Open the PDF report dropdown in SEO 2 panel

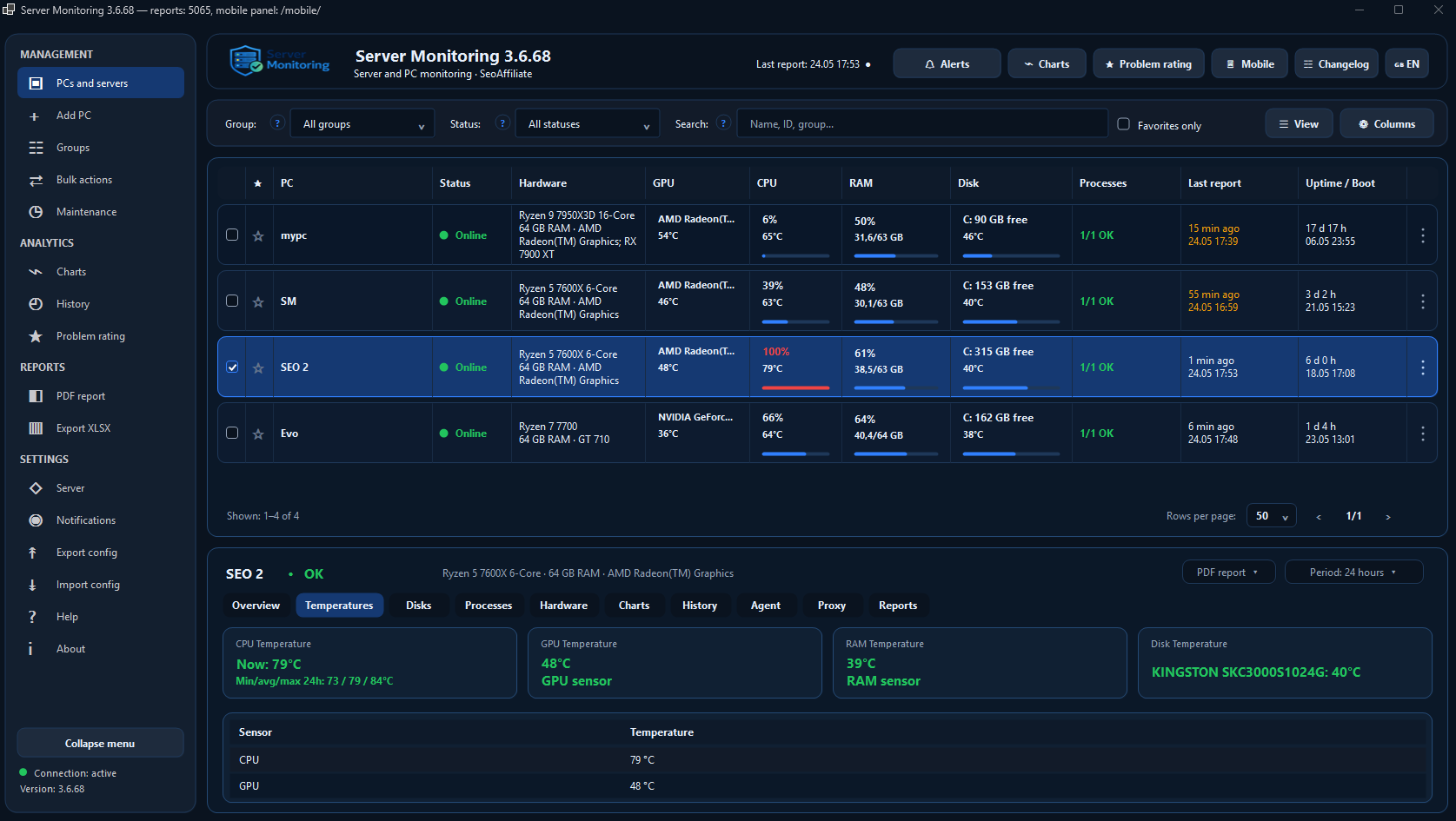point(1228,573)
